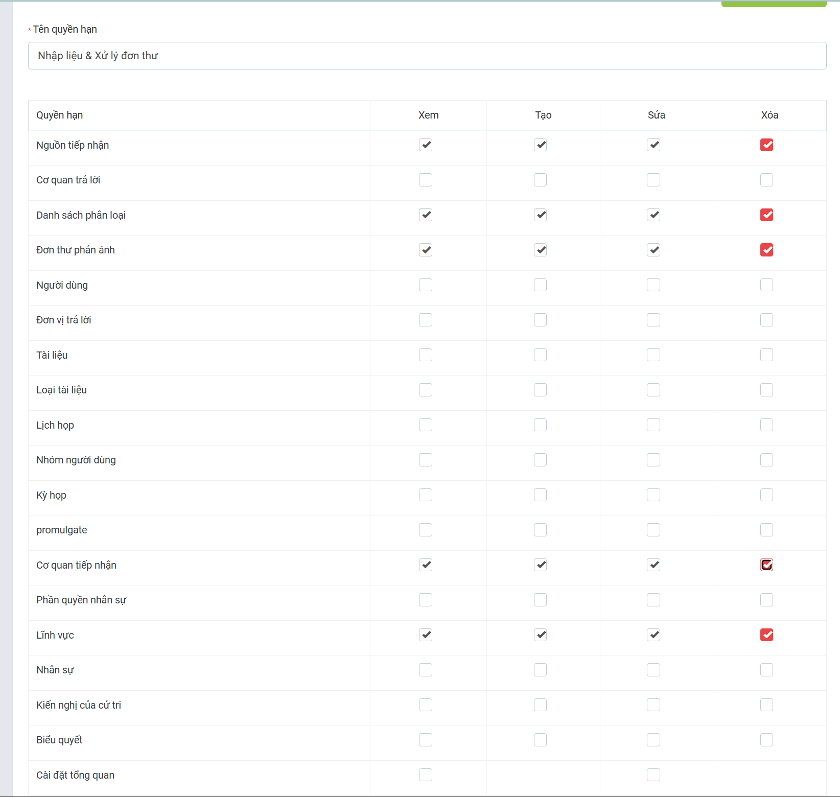Check Xem for Phân quyền nhân sự

[x=426, y=600]
